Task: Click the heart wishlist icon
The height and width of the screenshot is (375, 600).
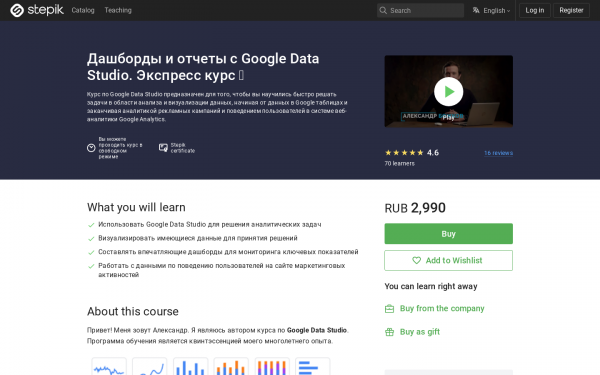Action: [416, 260]
